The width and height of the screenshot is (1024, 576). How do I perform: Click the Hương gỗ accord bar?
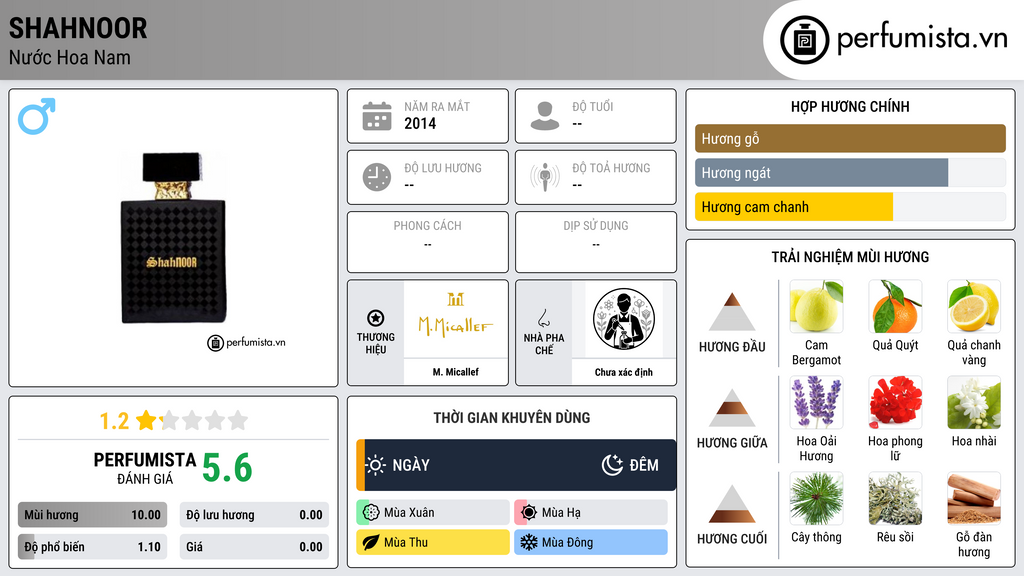[x=850, y=138]
